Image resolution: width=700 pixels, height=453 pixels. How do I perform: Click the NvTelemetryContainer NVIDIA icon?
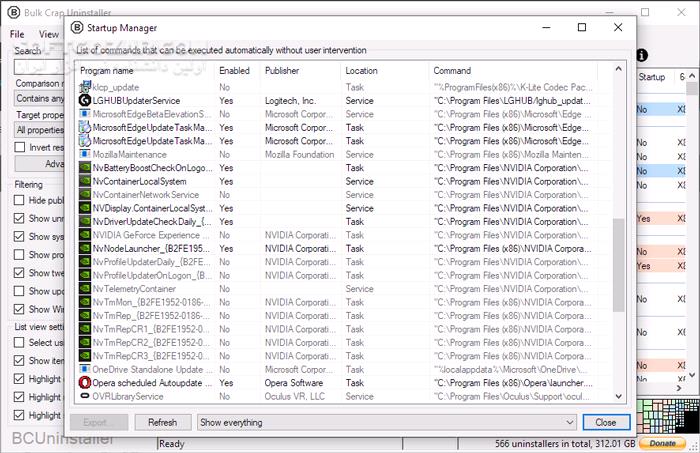85,289
